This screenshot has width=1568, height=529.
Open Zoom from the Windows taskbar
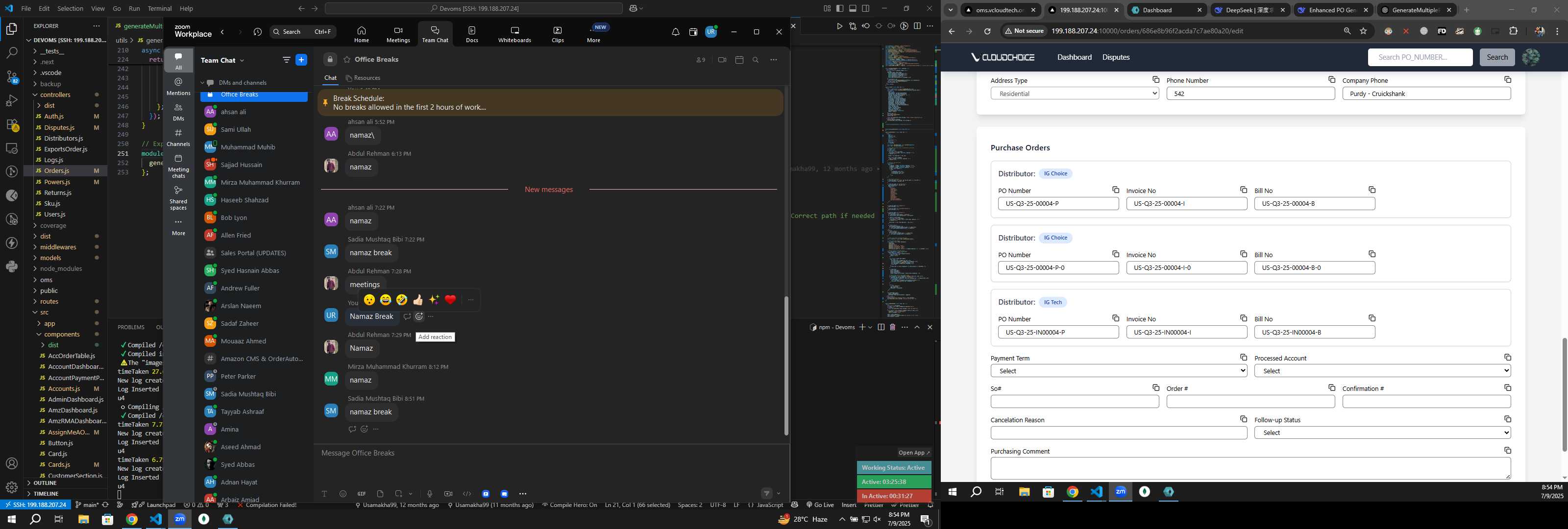179,519
